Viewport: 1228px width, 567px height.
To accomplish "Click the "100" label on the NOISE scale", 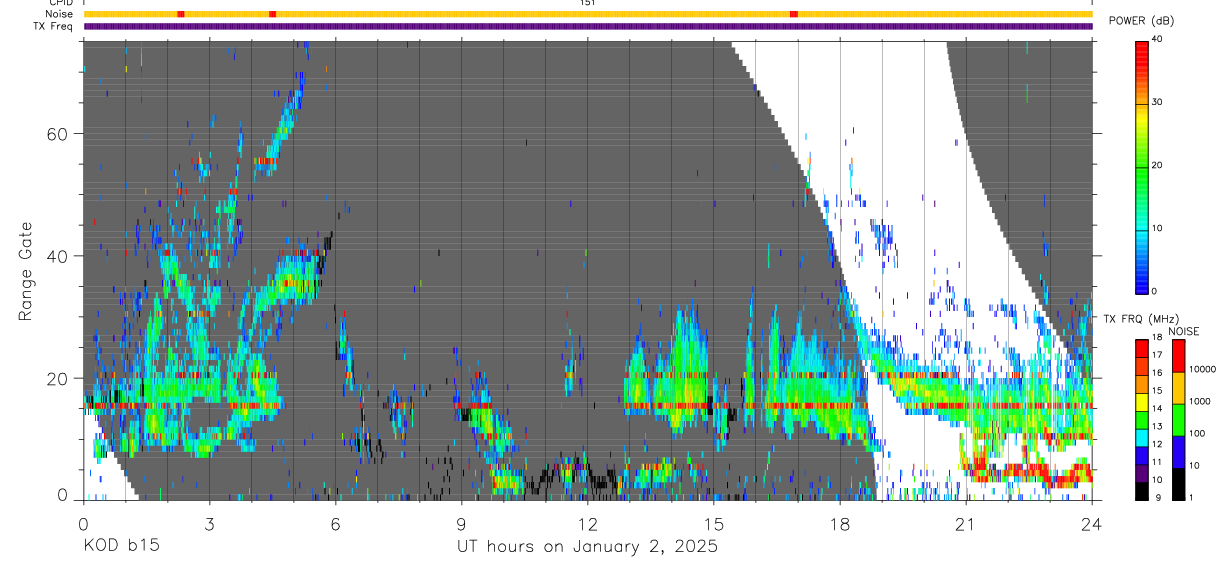I will coord(1197,433).
